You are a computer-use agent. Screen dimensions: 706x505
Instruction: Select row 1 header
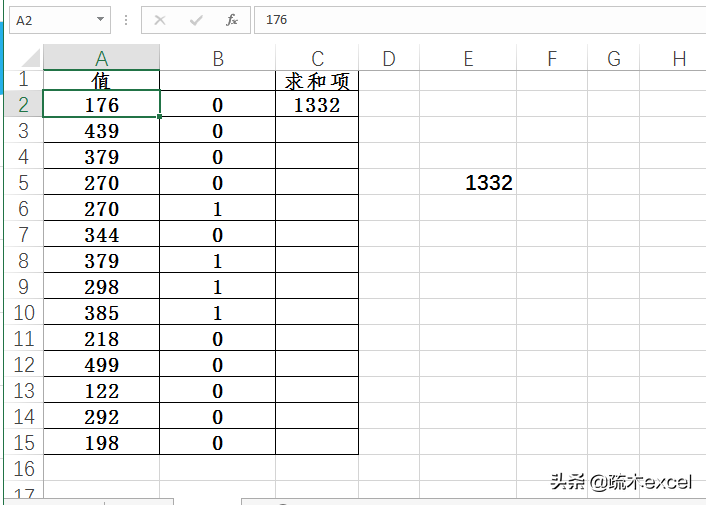tap(23, 80)
